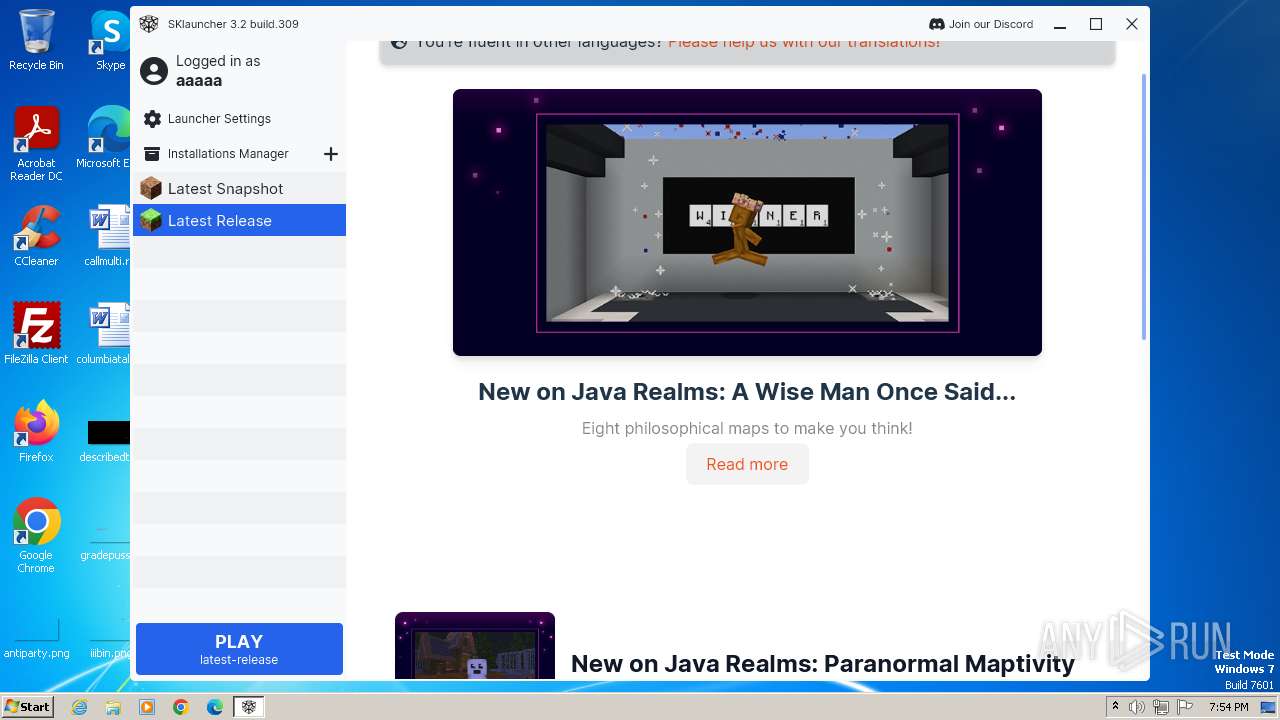Open Google Chrome desktop icon

click(36, 536)
